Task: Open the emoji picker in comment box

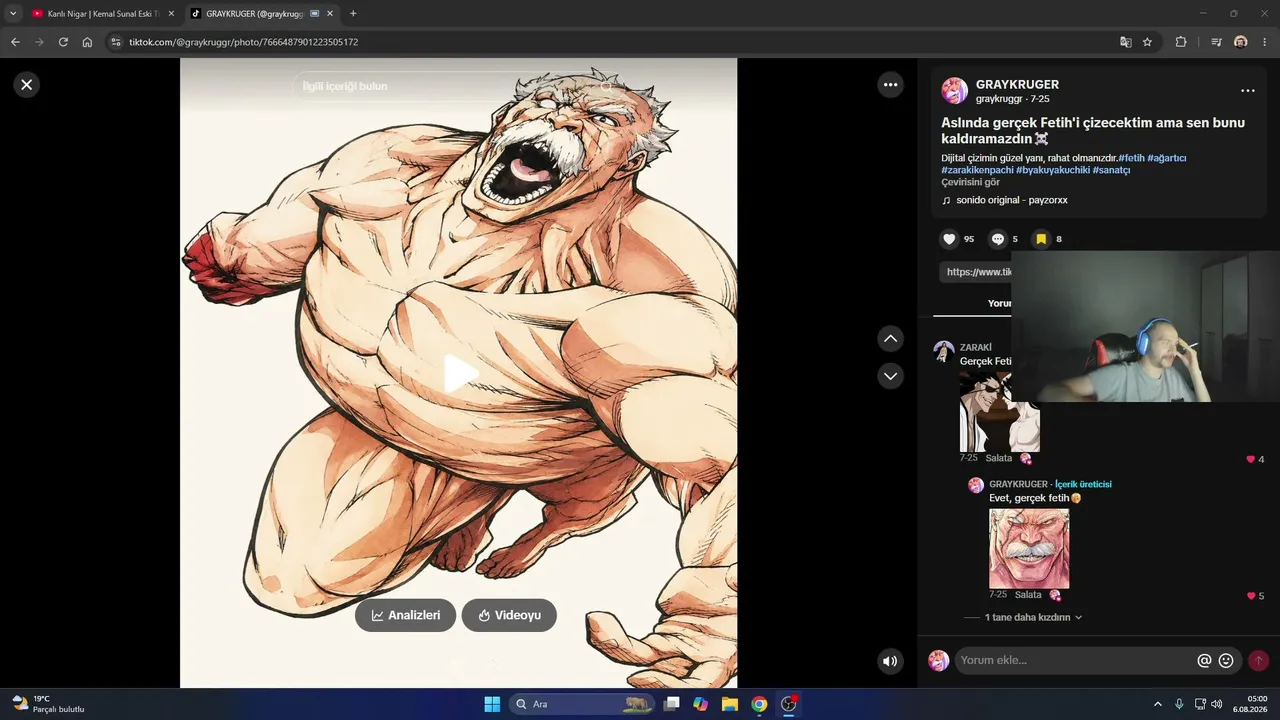Action: 1226,661
